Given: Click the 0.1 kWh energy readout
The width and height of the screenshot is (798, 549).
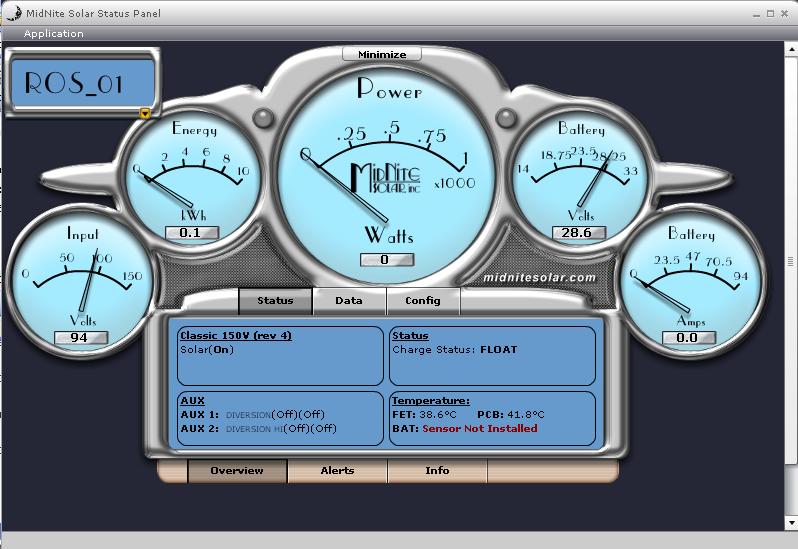Looking at the screenshot, I should [192, 233].
